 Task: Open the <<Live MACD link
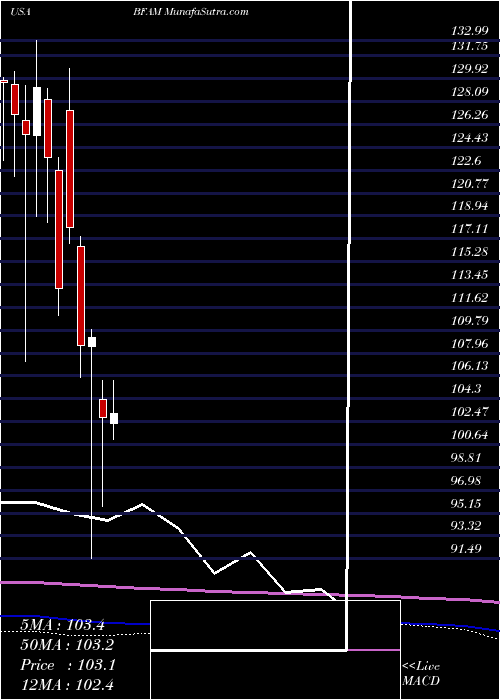click(421, 674)
